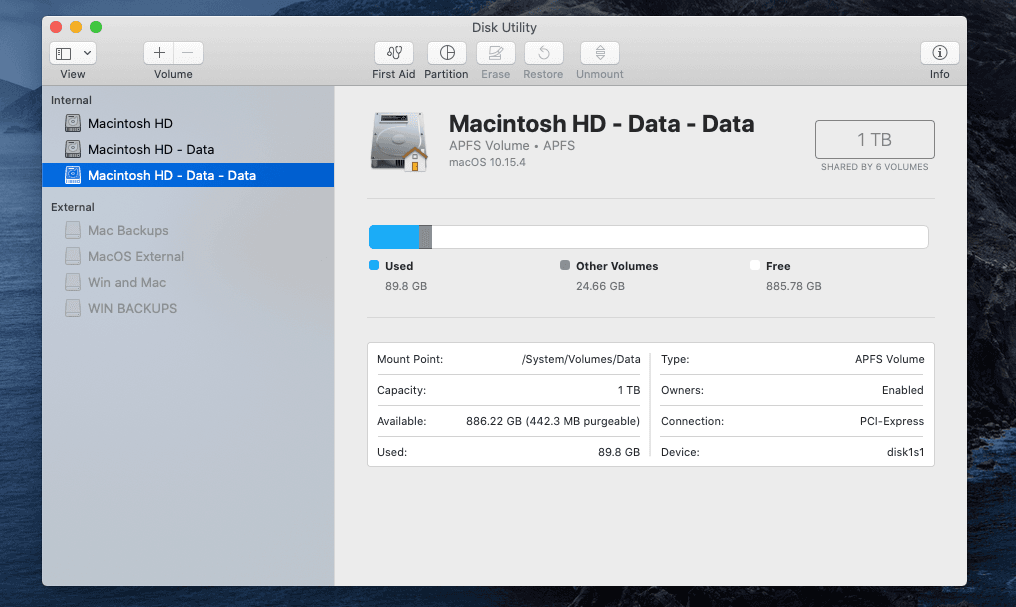This screenshot has width=1016, height=607.
Task: Click the Restore arrow icon
Action: [x=544, y=53]
